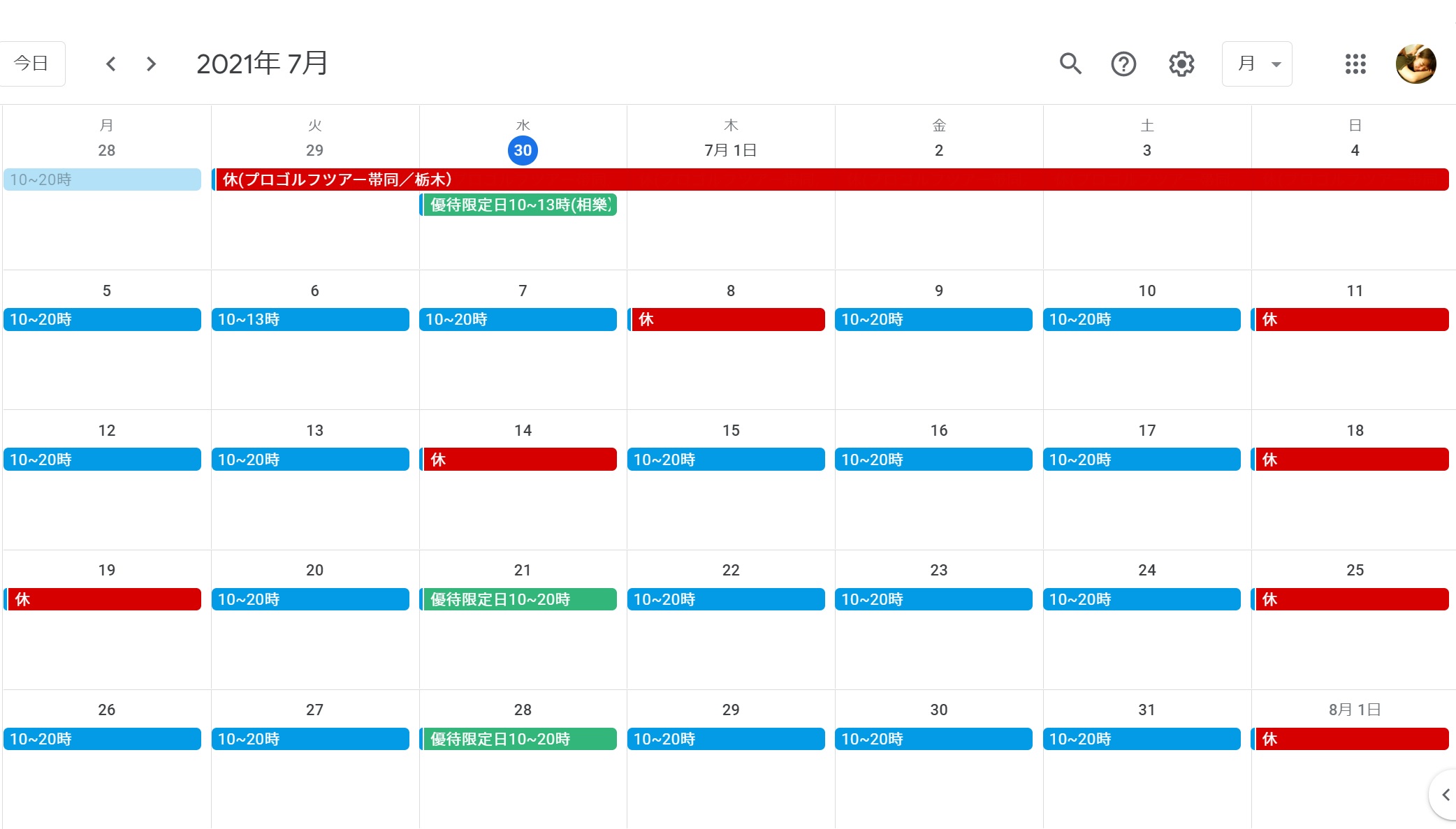Screen dimensions: 1456x829
Task: Open the 10~20時 event on July 29
Action: click(x=726, y=739)
